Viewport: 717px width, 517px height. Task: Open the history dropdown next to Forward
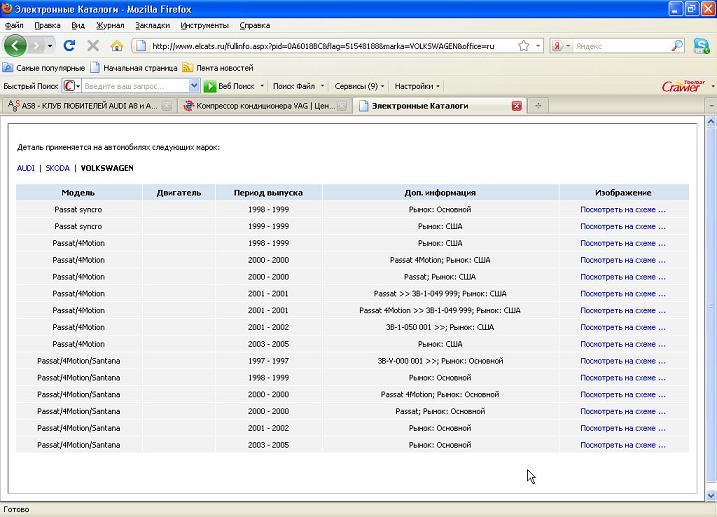click(50, 46)
